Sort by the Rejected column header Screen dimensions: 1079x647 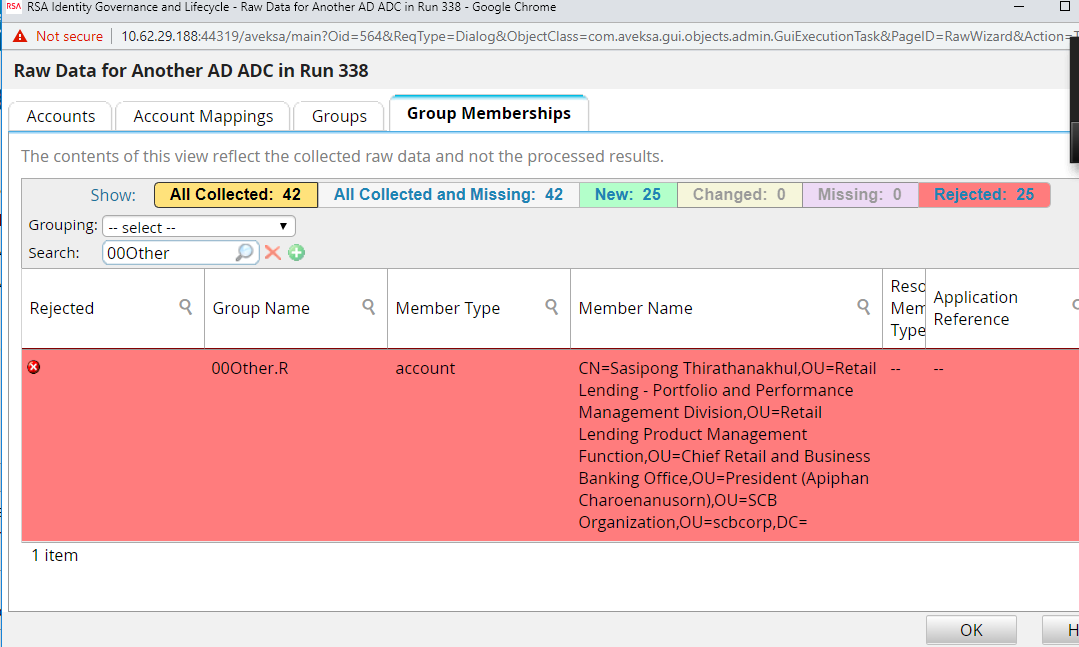pyautogui.click(x=62, y=308)
